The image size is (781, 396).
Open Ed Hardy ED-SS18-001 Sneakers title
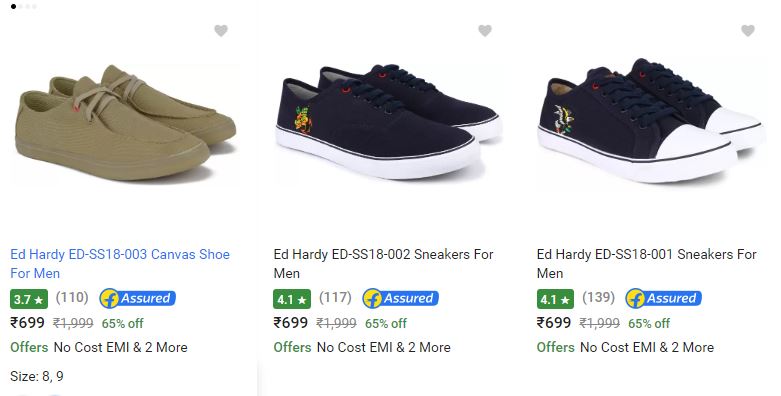pos(647,264)
